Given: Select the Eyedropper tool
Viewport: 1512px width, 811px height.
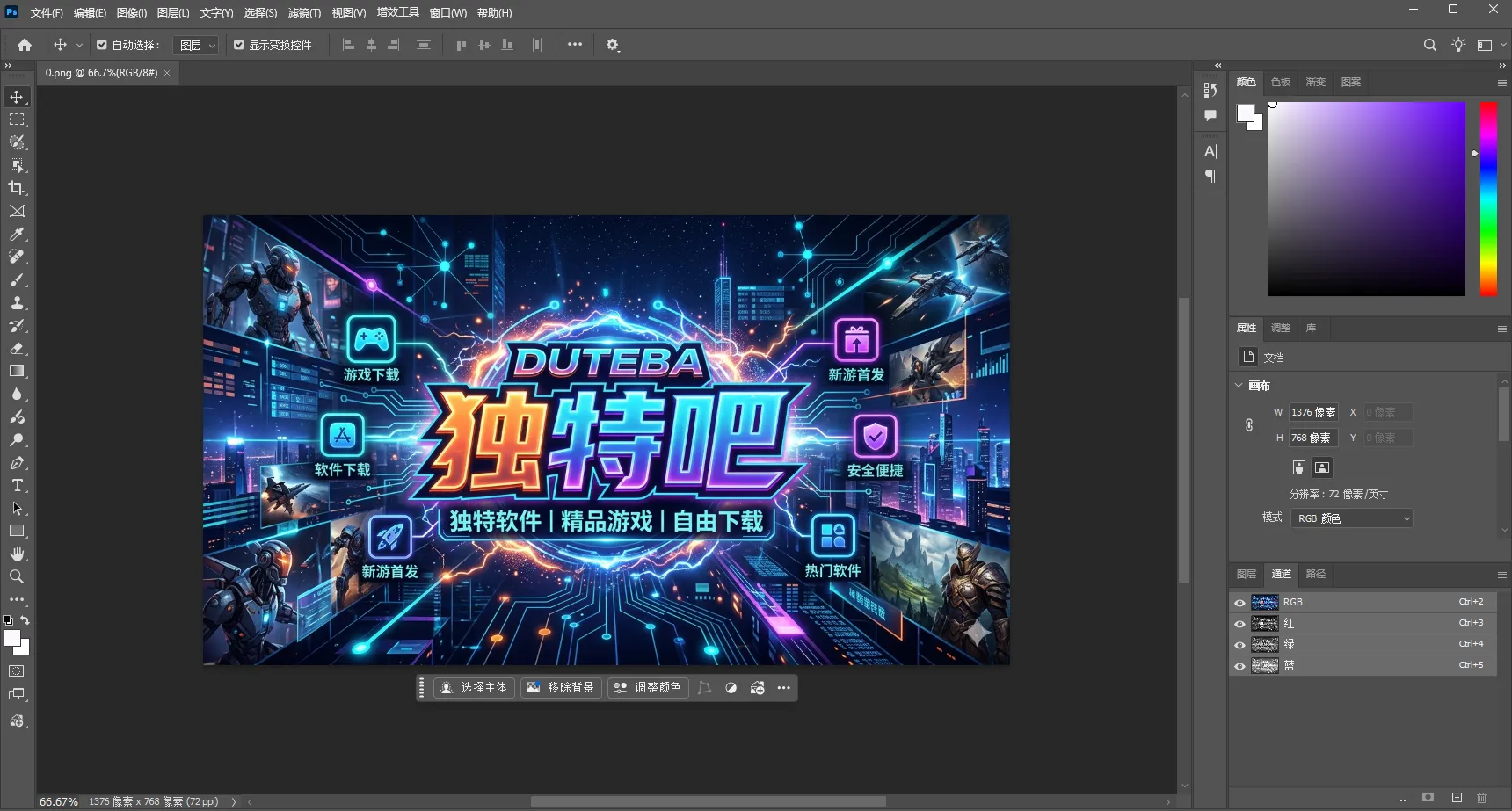Looking at the screenshot, I should pyautogui.click(x=16, y=234).
